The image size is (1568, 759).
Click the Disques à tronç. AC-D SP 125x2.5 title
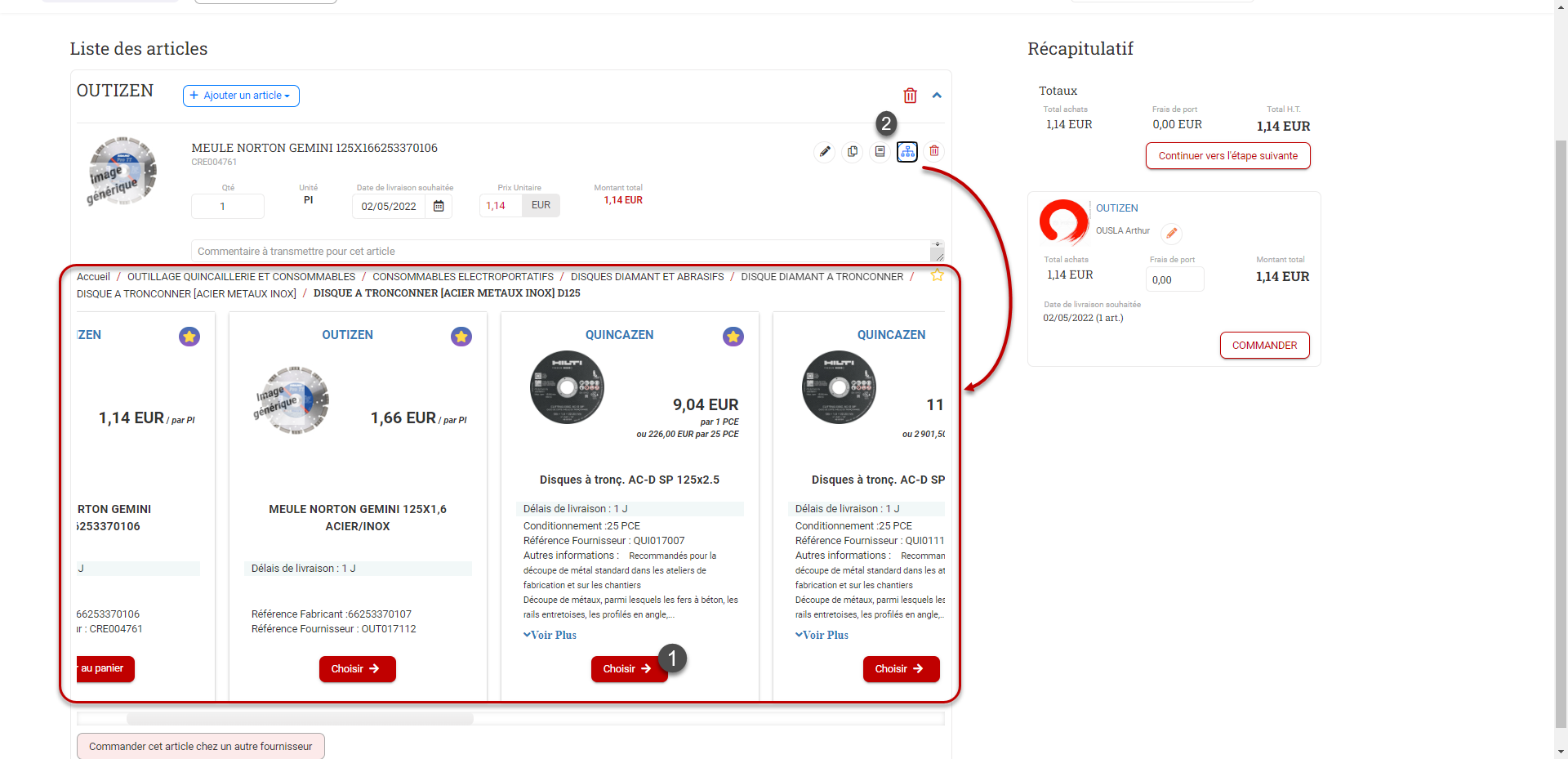coord(630,480)
